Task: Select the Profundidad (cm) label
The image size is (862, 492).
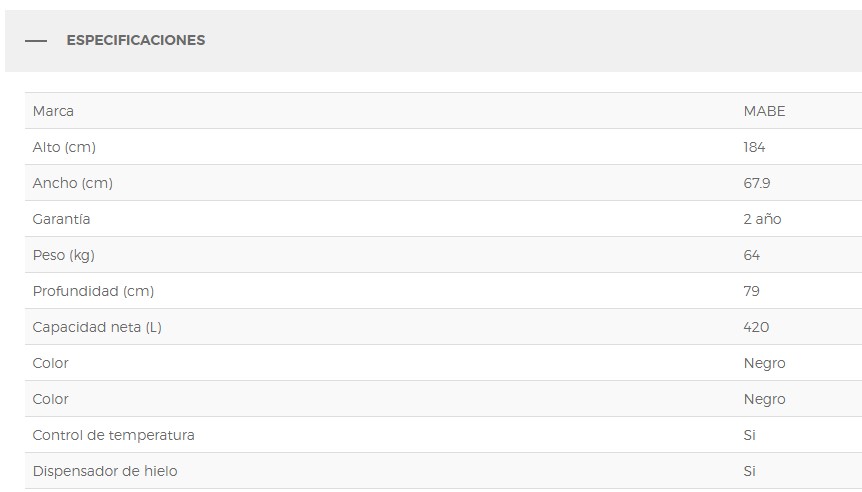Action: (93, 291)
